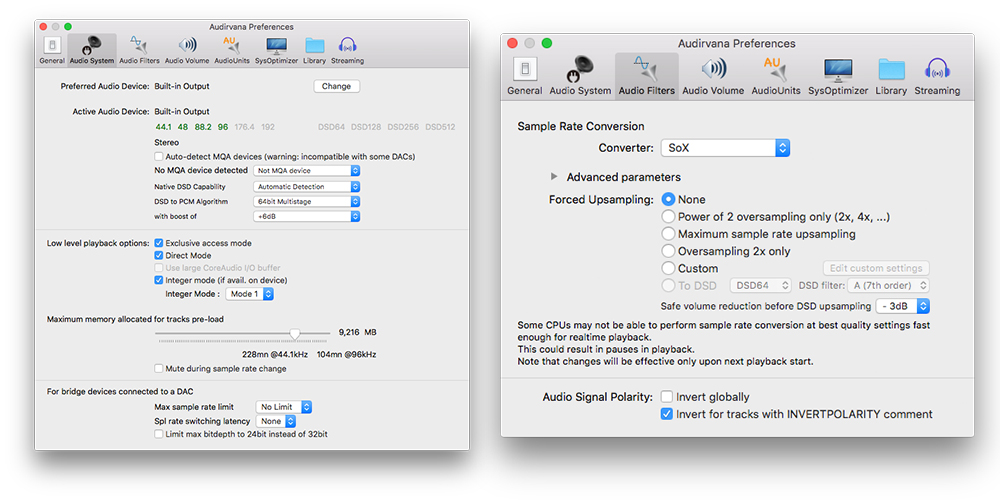1000x500 pixels.
Task: Click Streaming headphones icon in right window
Action: (937, 69)
